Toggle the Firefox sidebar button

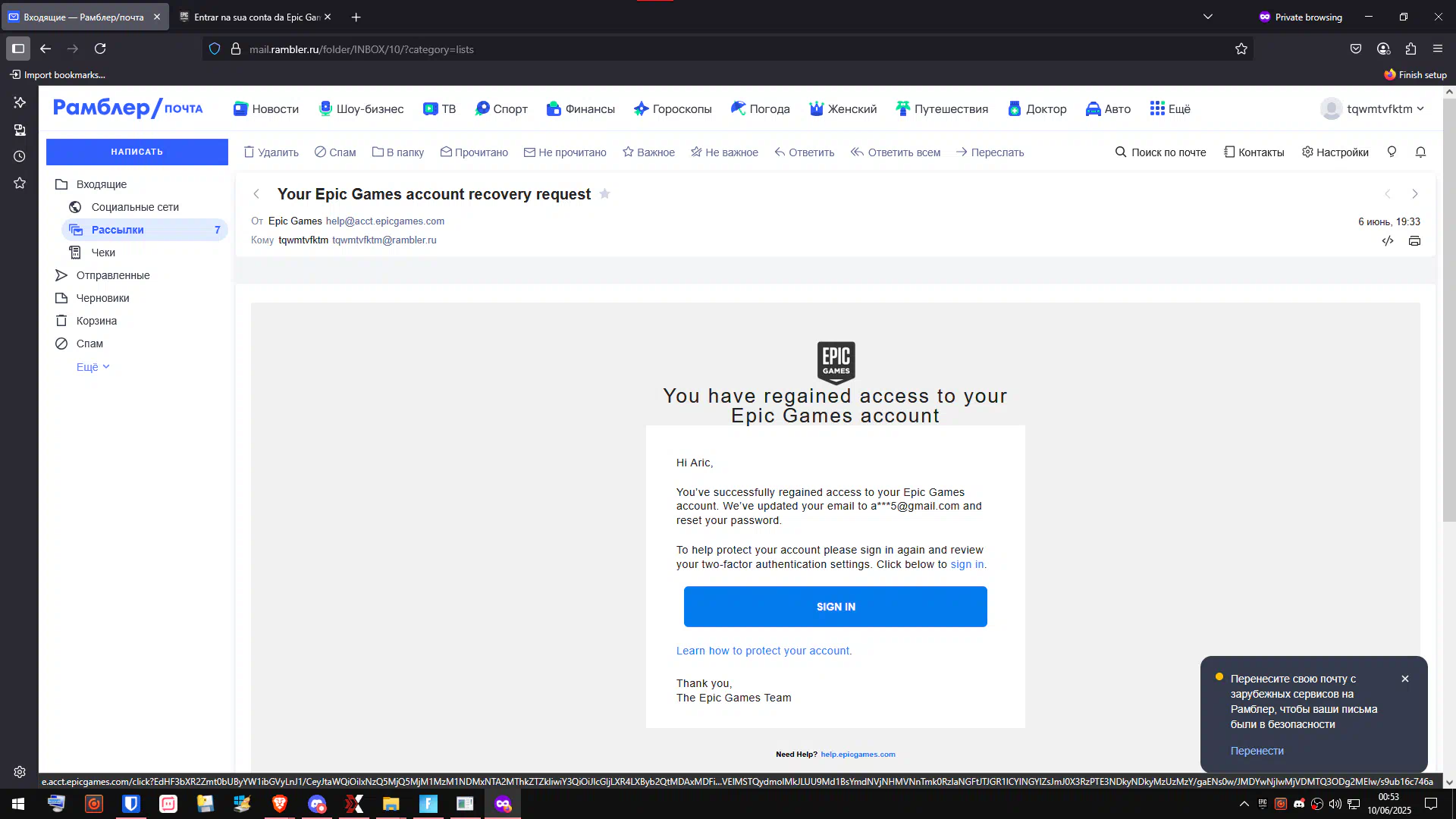[x=18, y=49]
